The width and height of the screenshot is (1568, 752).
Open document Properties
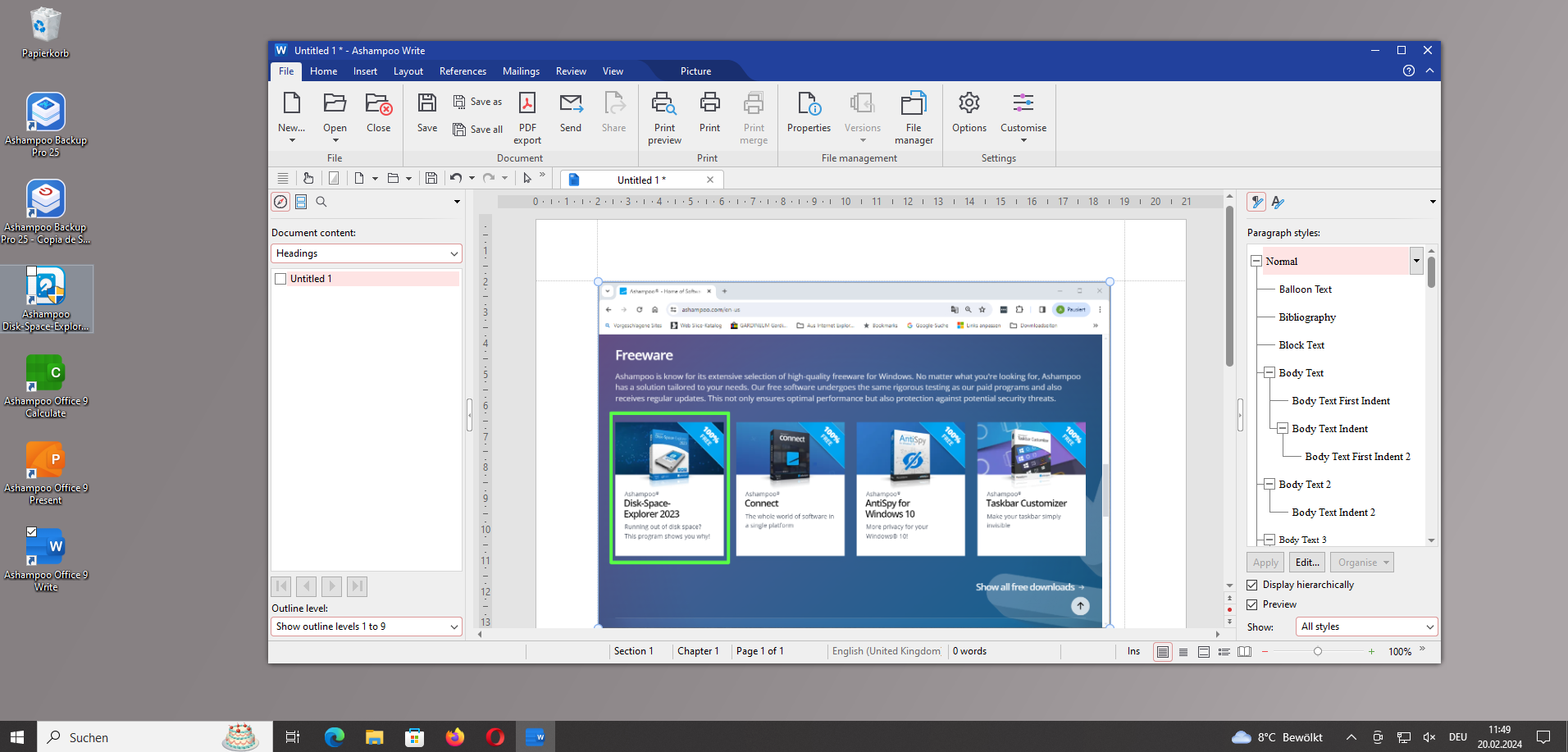coord(809,112)
